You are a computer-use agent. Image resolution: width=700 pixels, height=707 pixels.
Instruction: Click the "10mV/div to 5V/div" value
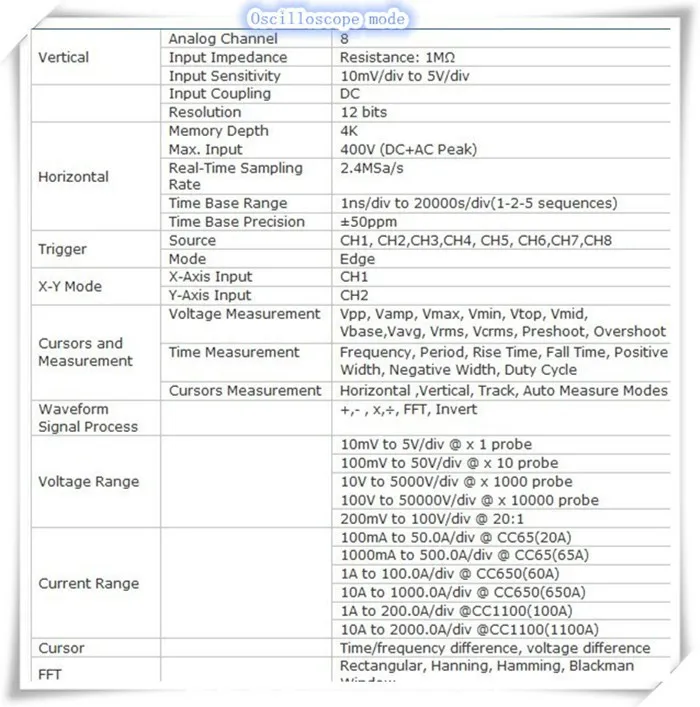405,76
